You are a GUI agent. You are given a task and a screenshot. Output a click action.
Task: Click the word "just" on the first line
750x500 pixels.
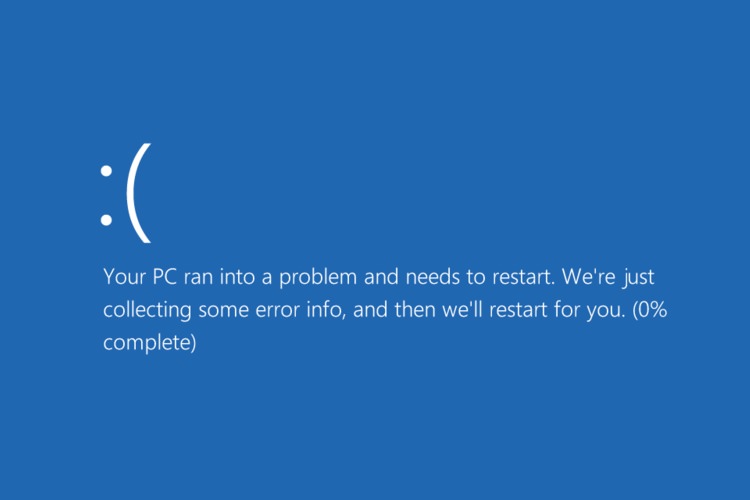[x=636, y=277]
